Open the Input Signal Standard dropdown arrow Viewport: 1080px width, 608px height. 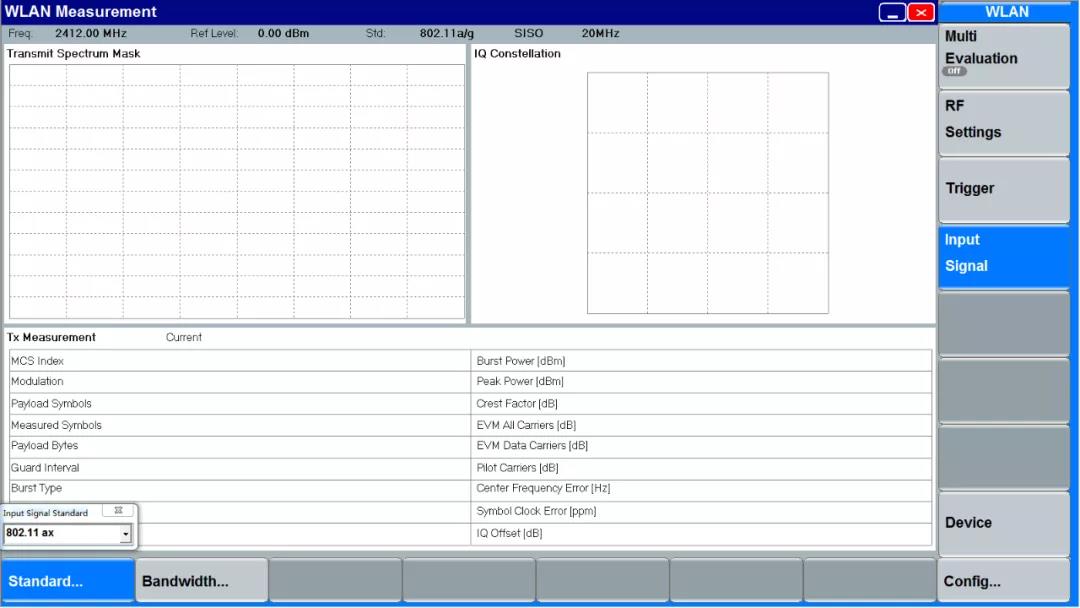pyautogui.click(x=125, y=534)
